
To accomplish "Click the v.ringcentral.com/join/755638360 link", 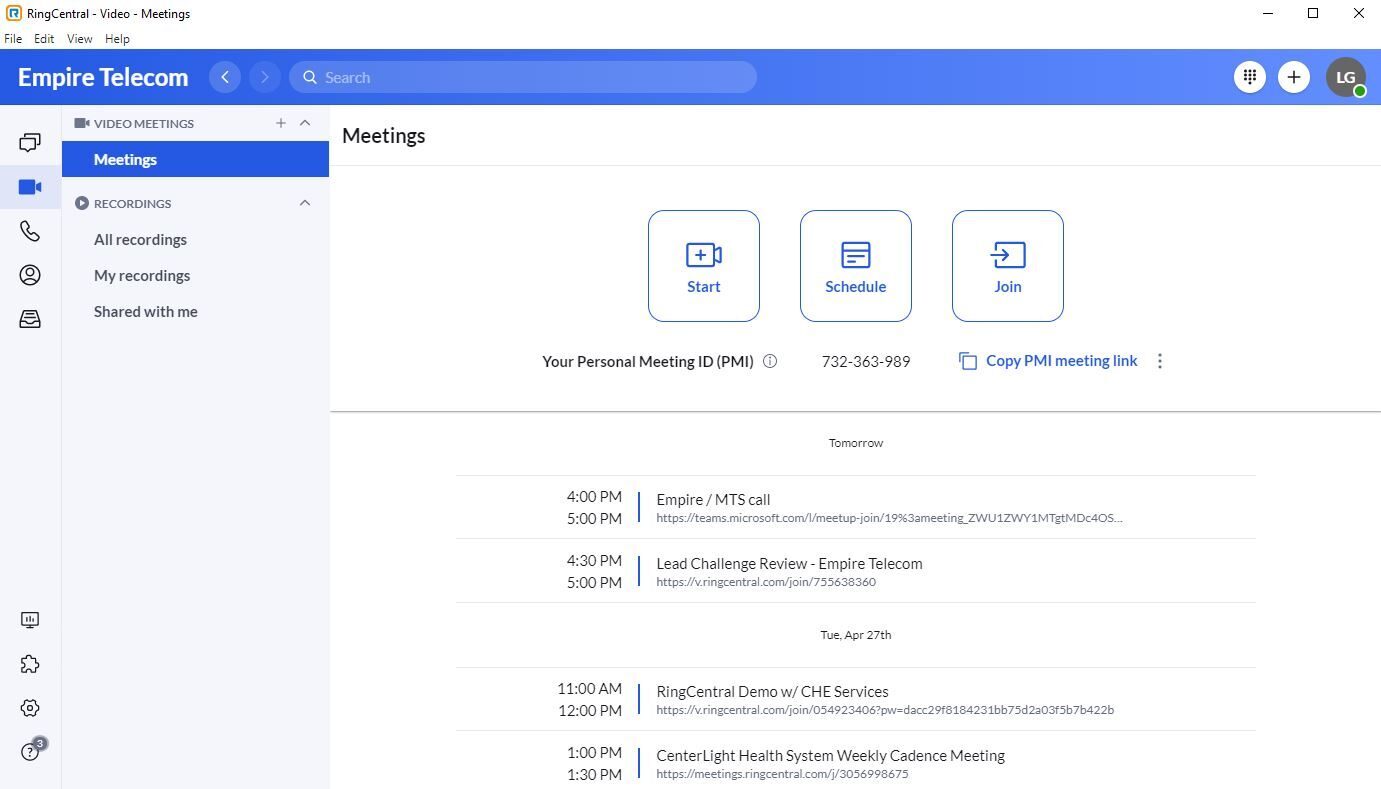I will (766, 582).
